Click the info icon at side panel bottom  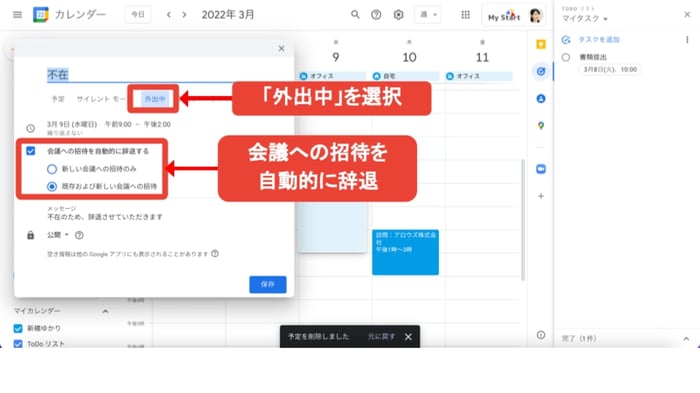coord(541,335)
